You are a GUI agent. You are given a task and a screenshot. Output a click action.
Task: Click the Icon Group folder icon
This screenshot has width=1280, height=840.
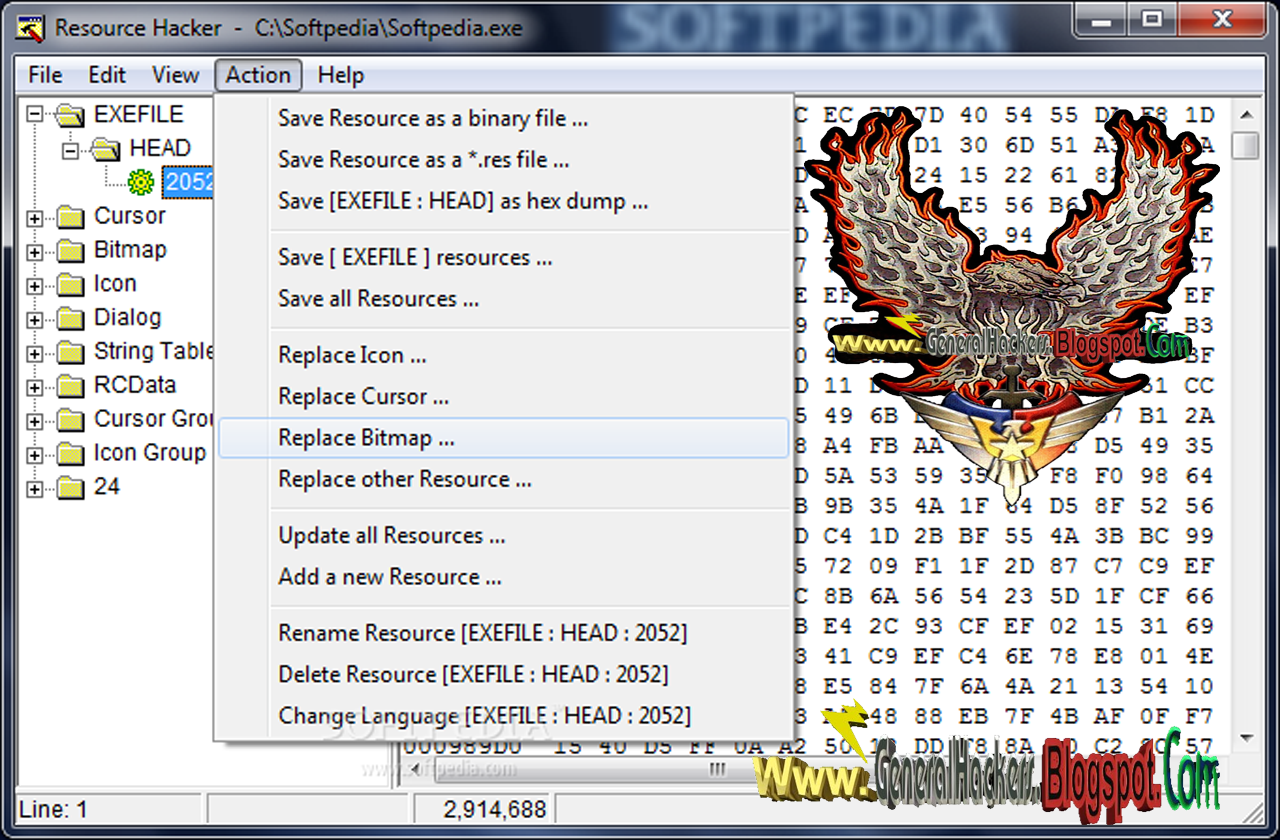71,454
